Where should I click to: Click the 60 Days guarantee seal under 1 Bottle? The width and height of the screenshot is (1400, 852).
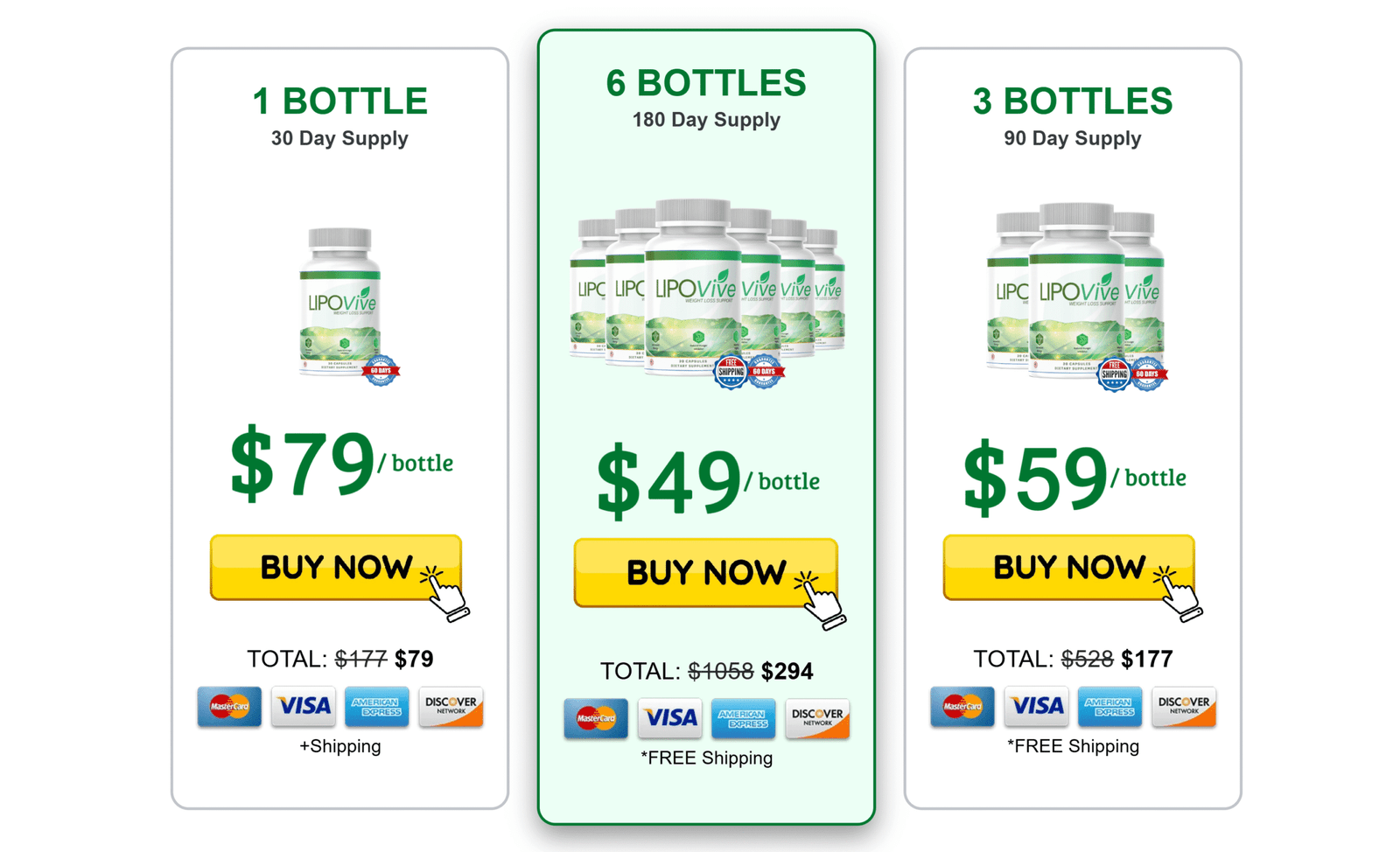(380, 369)
